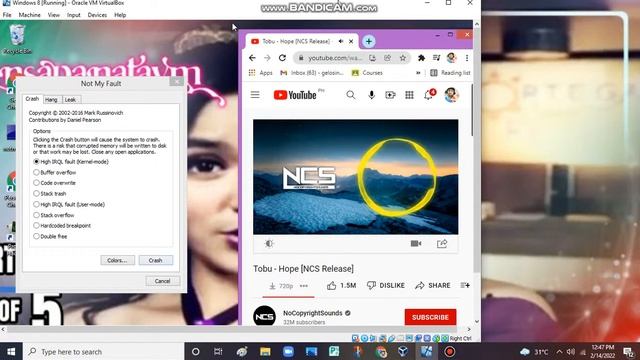
Task: Open VirtualBox Machine menu
Action: [29, 15]
